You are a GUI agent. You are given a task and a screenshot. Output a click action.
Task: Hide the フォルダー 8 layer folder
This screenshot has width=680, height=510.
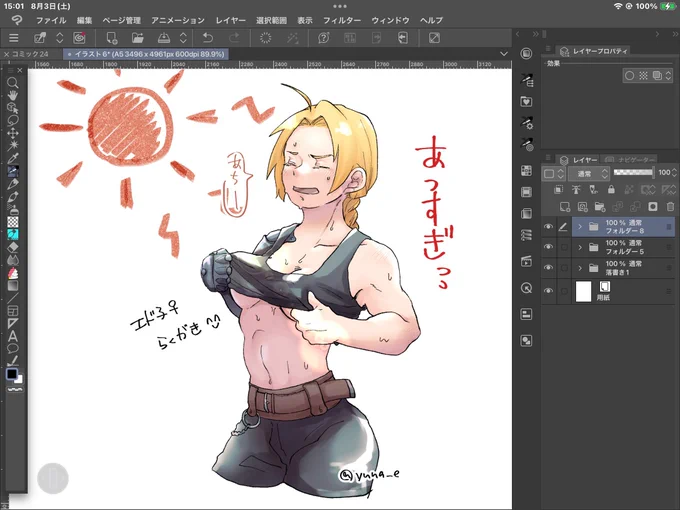[548, 227]
